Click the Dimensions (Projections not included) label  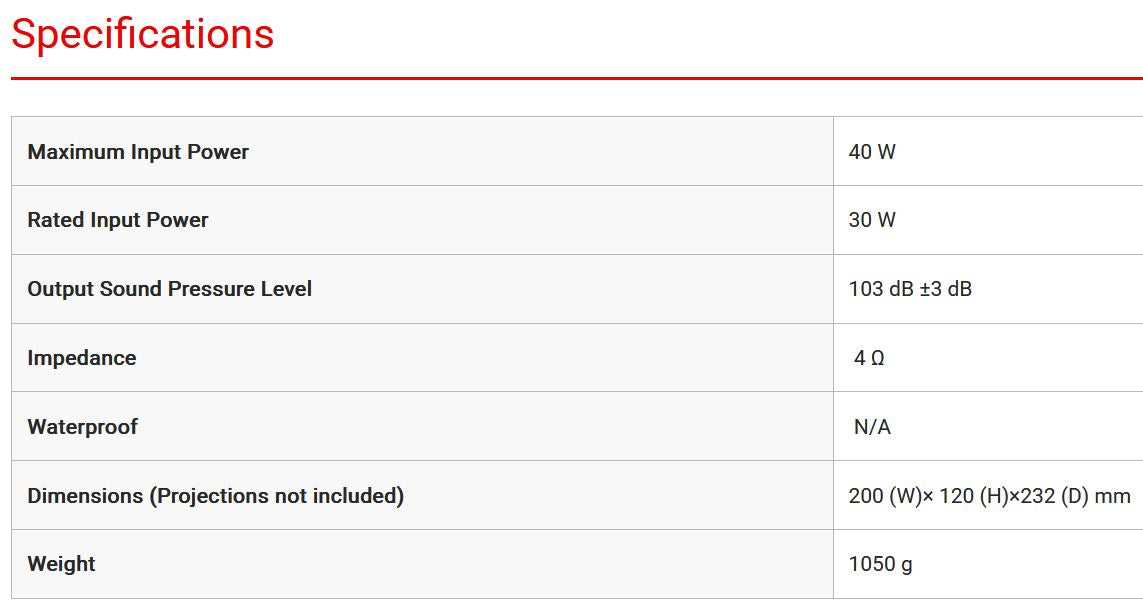click(x=216, y=496)
